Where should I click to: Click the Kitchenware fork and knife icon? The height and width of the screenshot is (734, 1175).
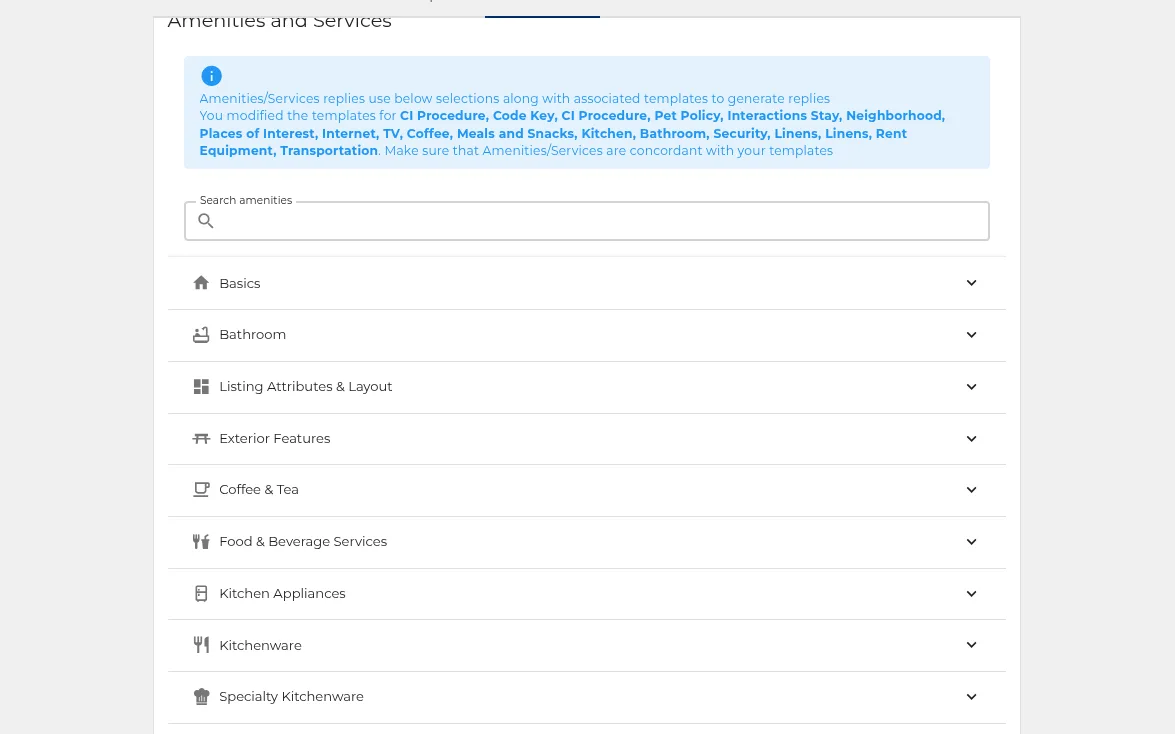[201, 645]
